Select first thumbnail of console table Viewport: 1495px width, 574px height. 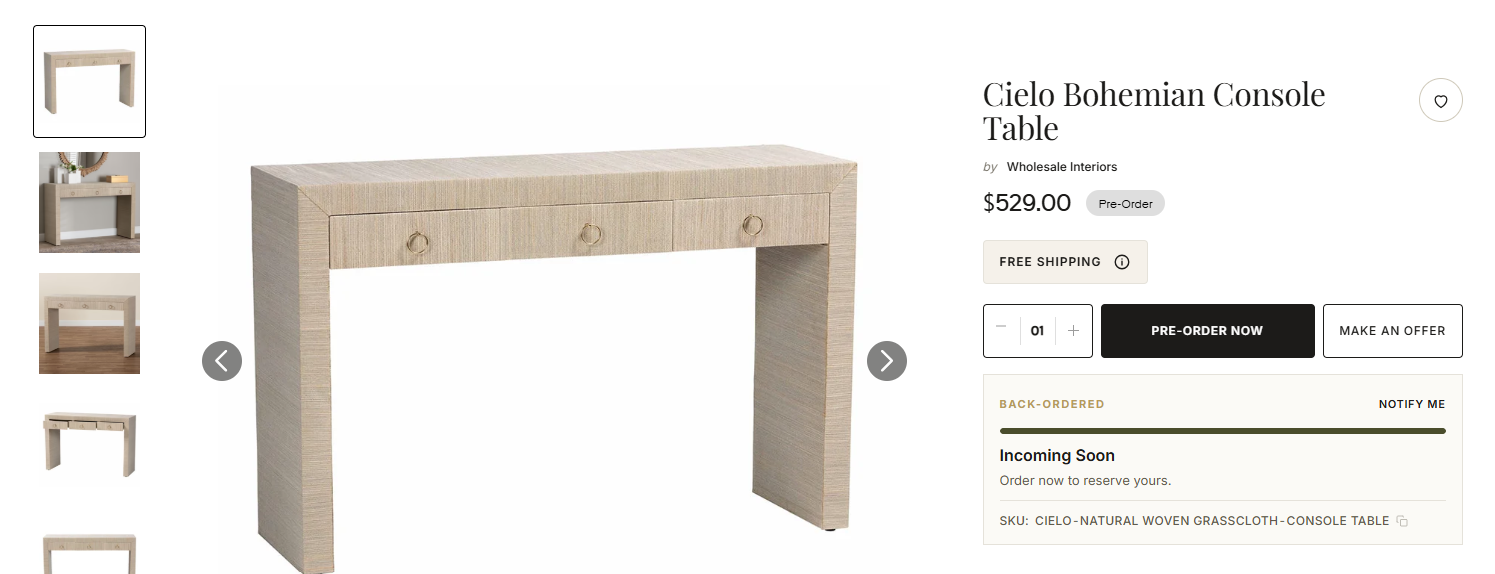90,81
